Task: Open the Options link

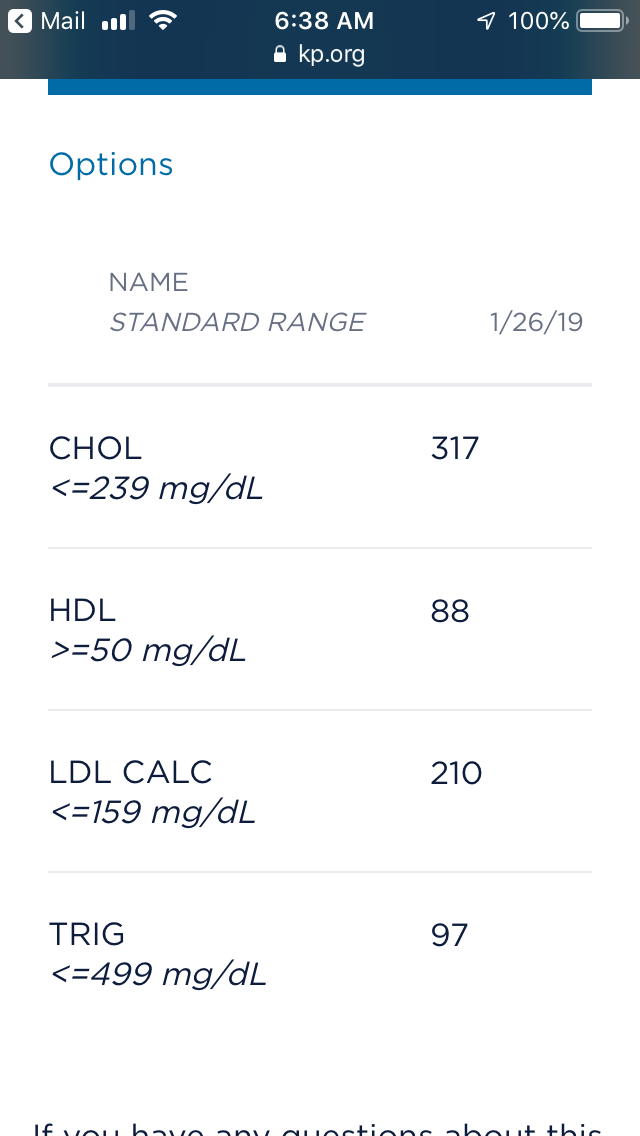Action: [x=111, y=165]
